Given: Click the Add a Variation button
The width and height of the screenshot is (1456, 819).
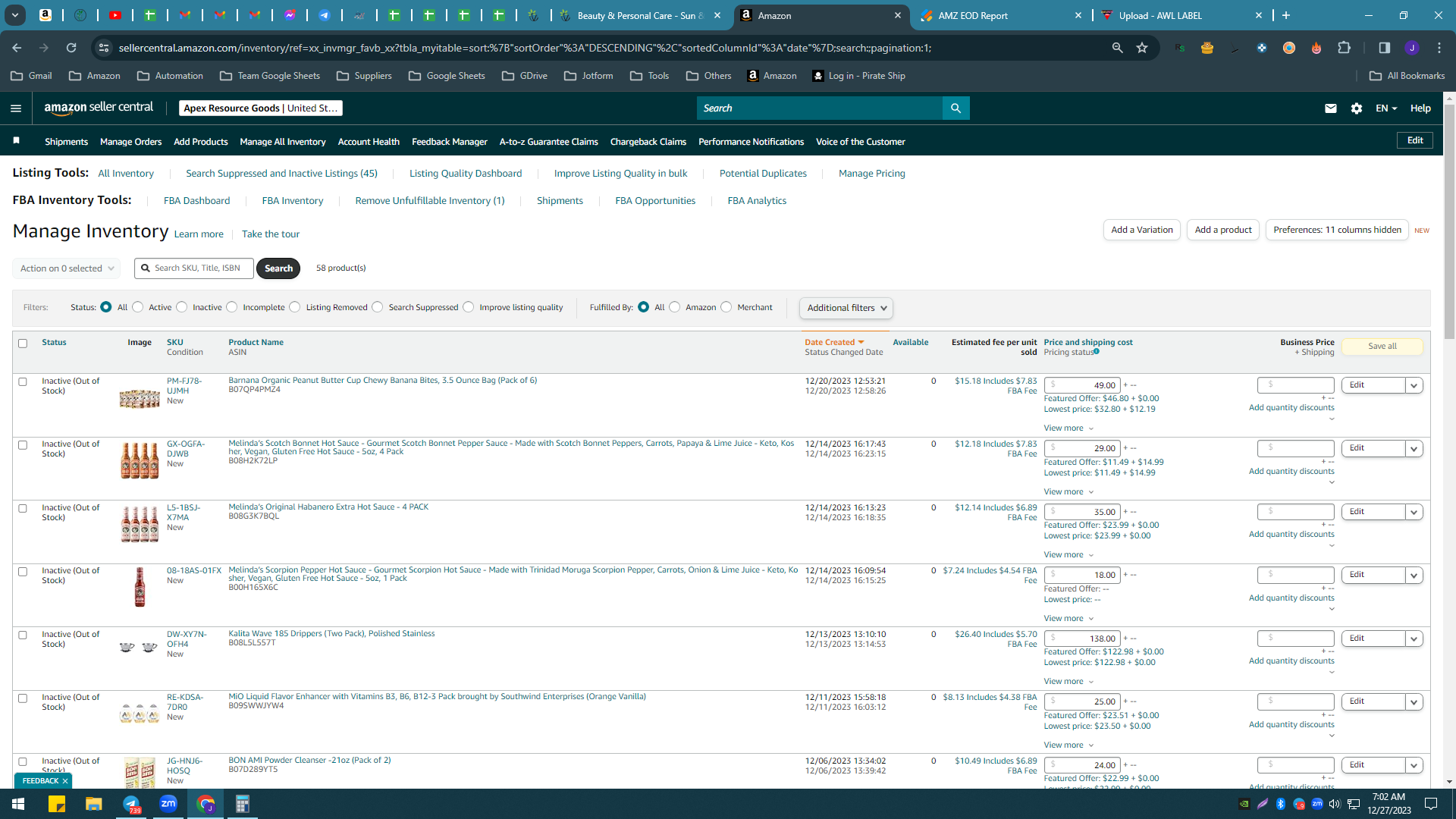Looking at the screenshot, I should point(1142,230).
